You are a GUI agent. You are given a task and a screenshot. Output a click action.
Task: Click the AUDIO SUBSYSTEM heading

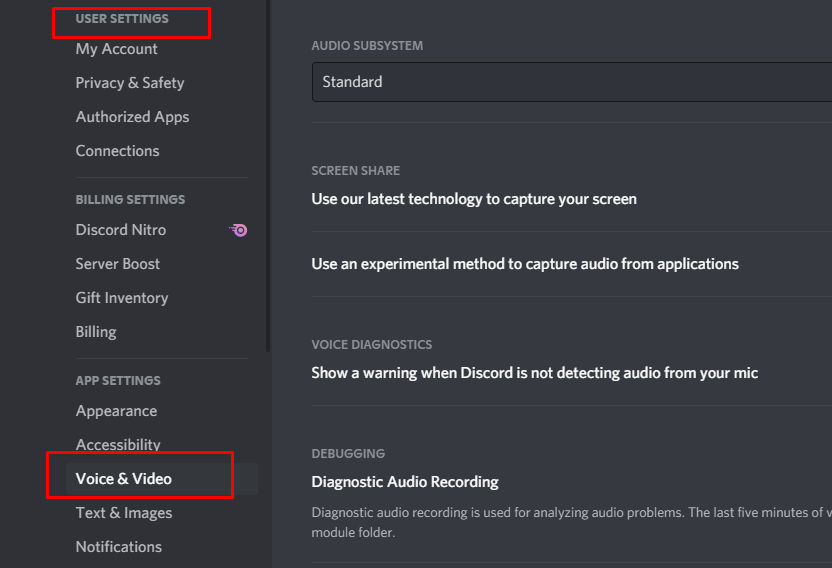pyautogui.click(x=367, y=46)
